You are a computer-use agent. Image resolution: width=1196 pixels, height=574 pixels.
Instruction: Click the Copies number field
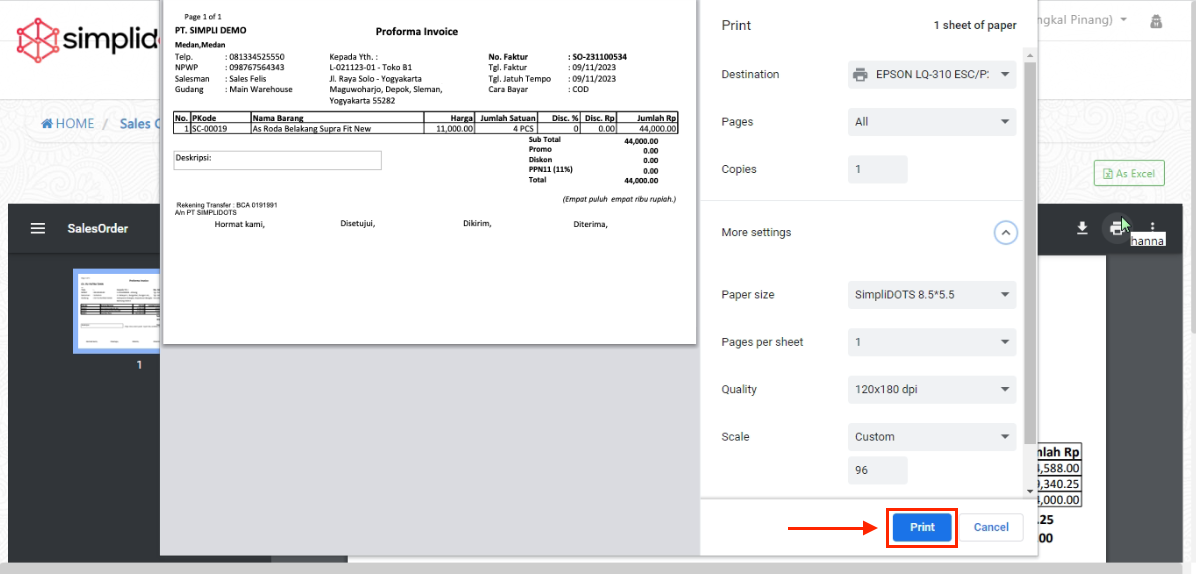pyautogui.click(x=877, y=170)
